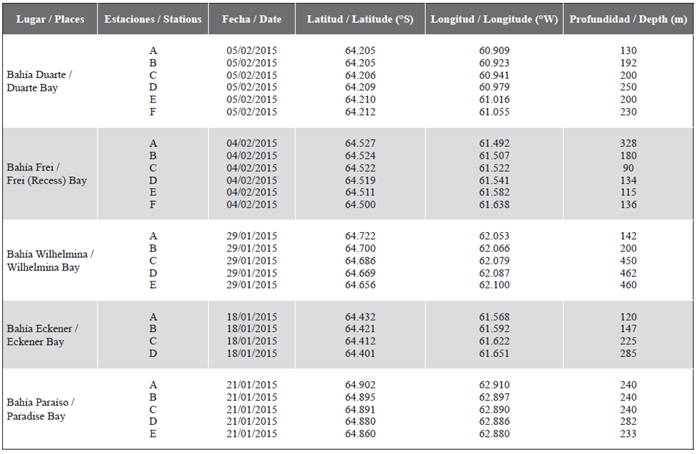Select the Bahía Wilhelmina / Wilhelmina Bay cell
This screenshot has height=454, width=698.
(50, 260)
